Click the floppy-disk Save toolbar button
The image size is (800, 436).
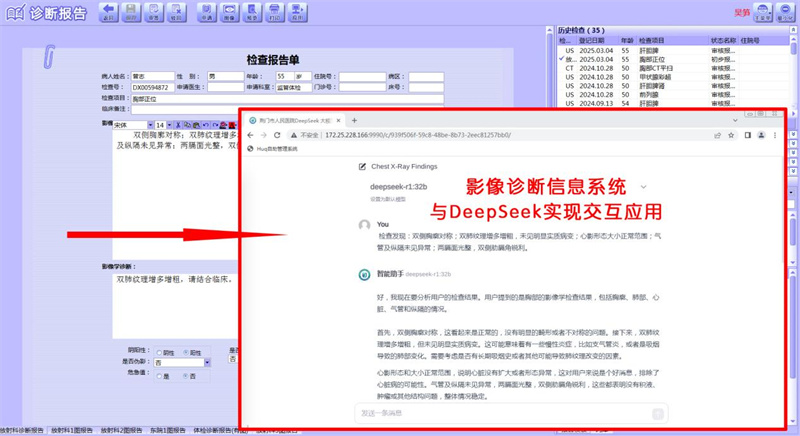131,12
